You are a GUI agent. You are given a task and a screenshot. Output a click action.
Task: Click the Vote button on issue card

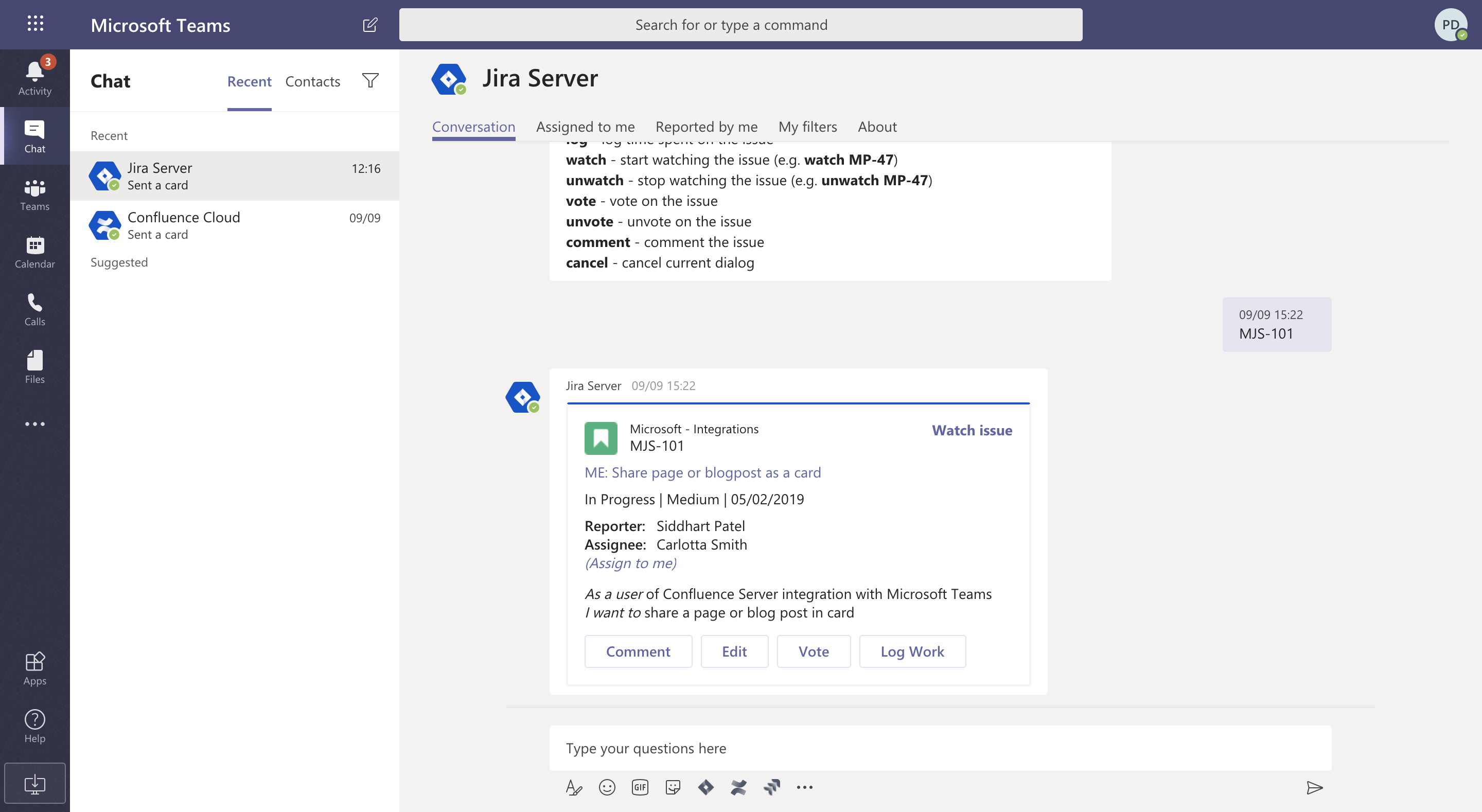pos(814,651)
